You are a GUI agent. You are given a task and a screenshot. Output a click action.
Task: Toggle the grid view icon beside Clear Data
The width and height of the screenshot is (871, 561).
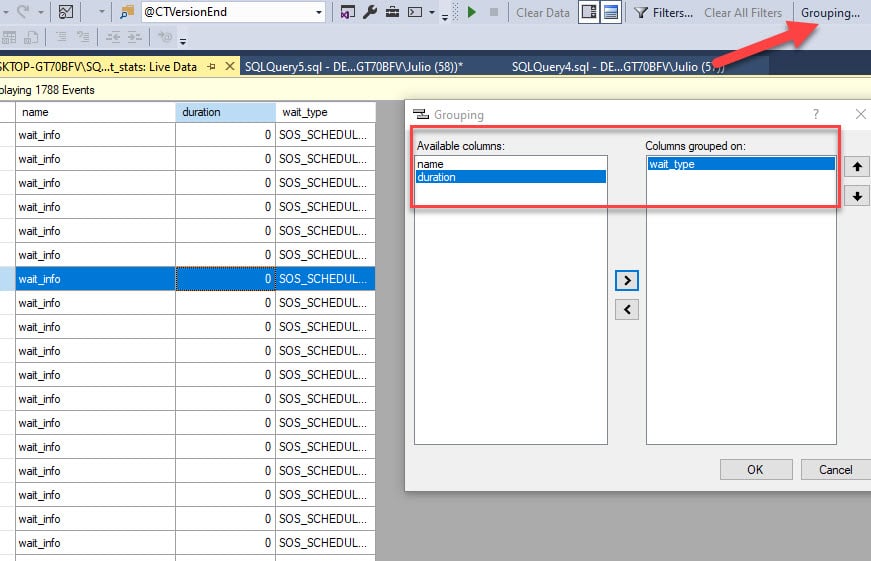pyautogui.click(x=610, y=12)
